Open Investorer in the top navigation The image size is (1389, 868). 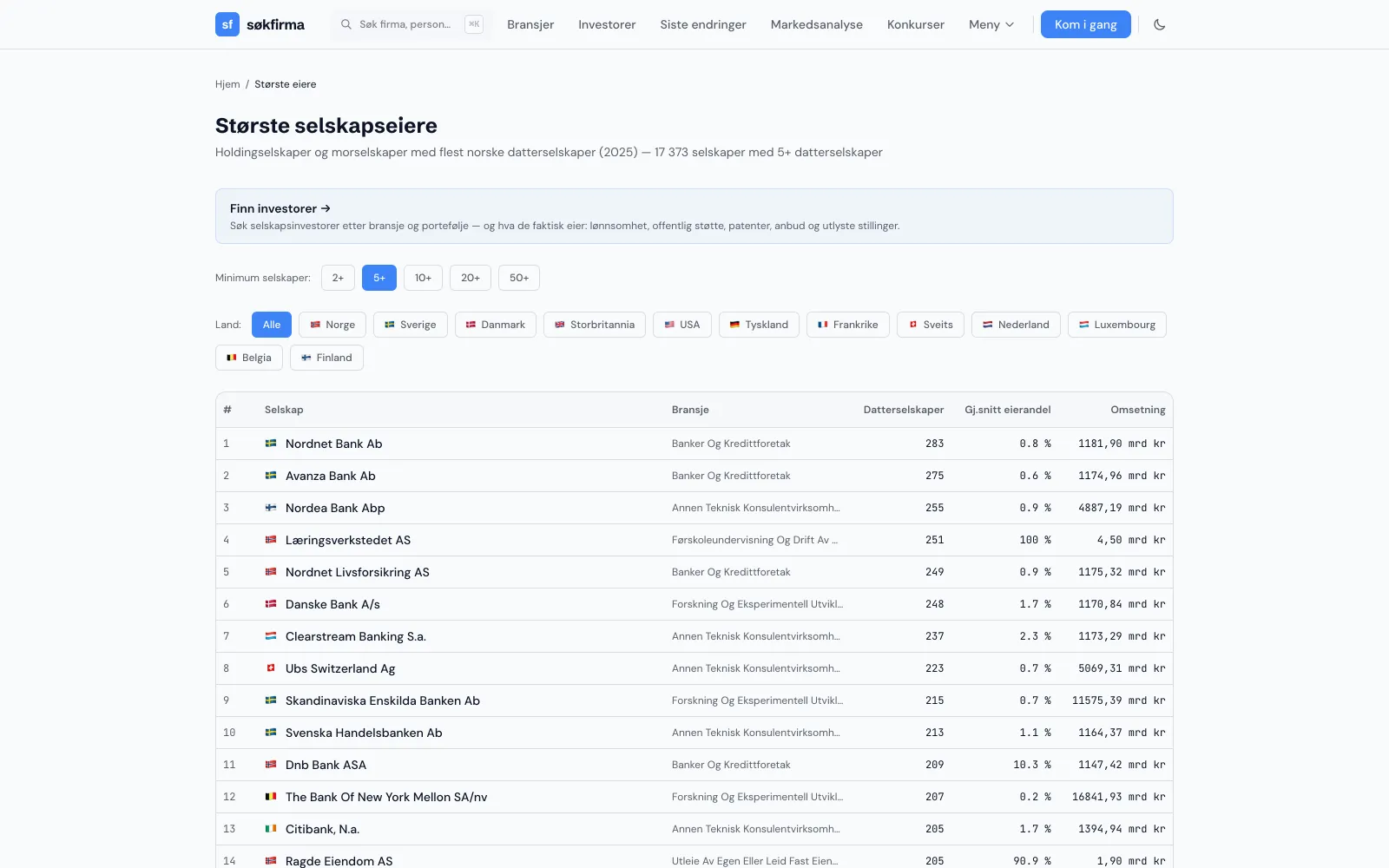[x=607, y=24]
